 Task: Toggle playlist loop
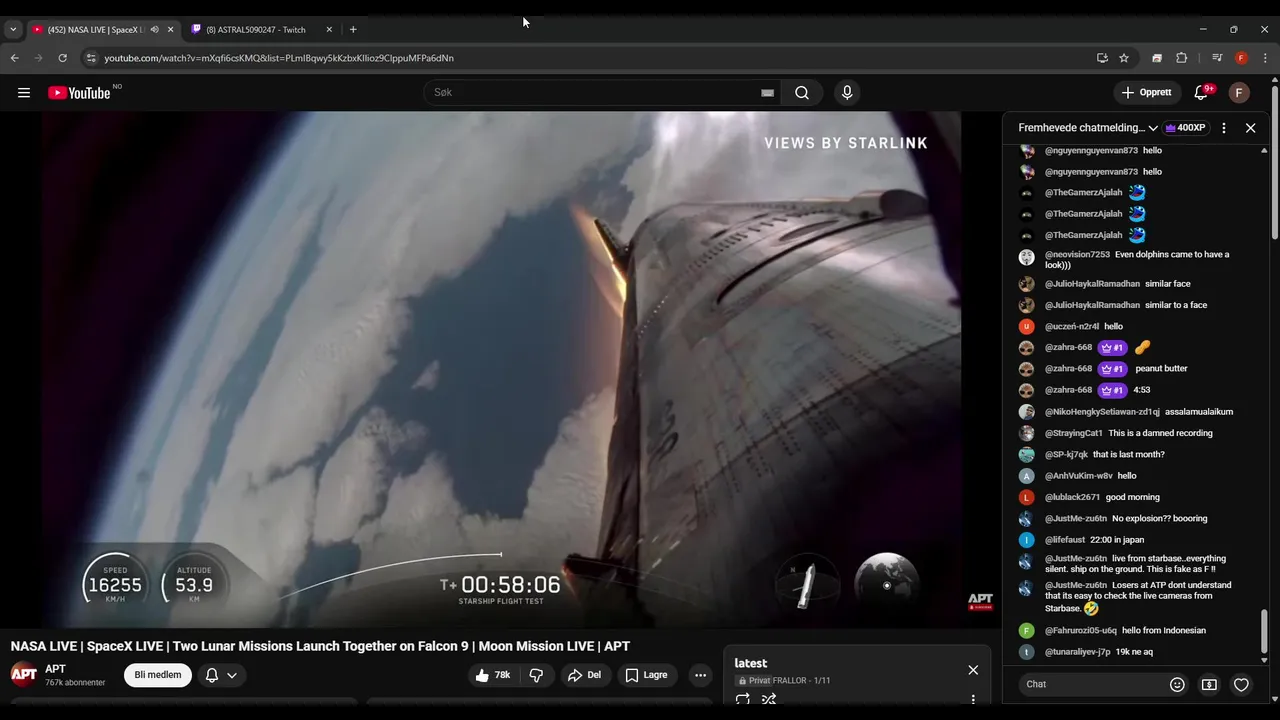pos(743,700)
